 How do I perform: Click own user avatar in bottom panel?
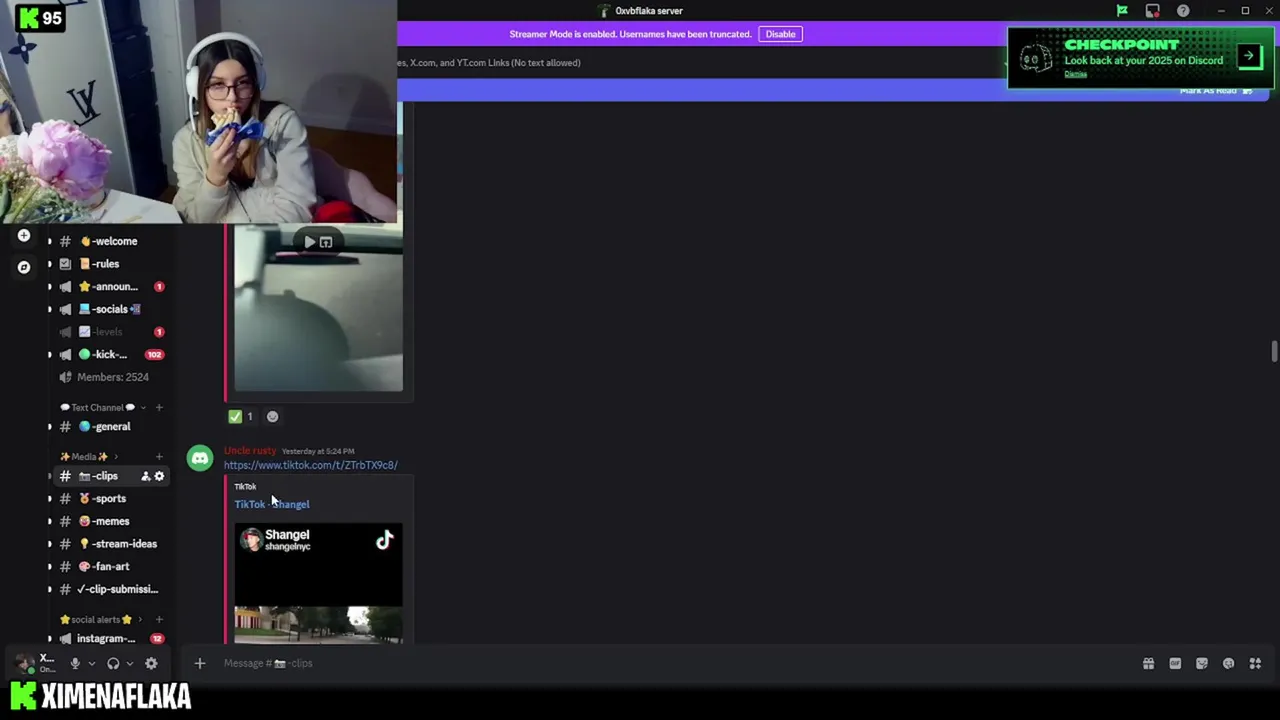tap(24, 663)
